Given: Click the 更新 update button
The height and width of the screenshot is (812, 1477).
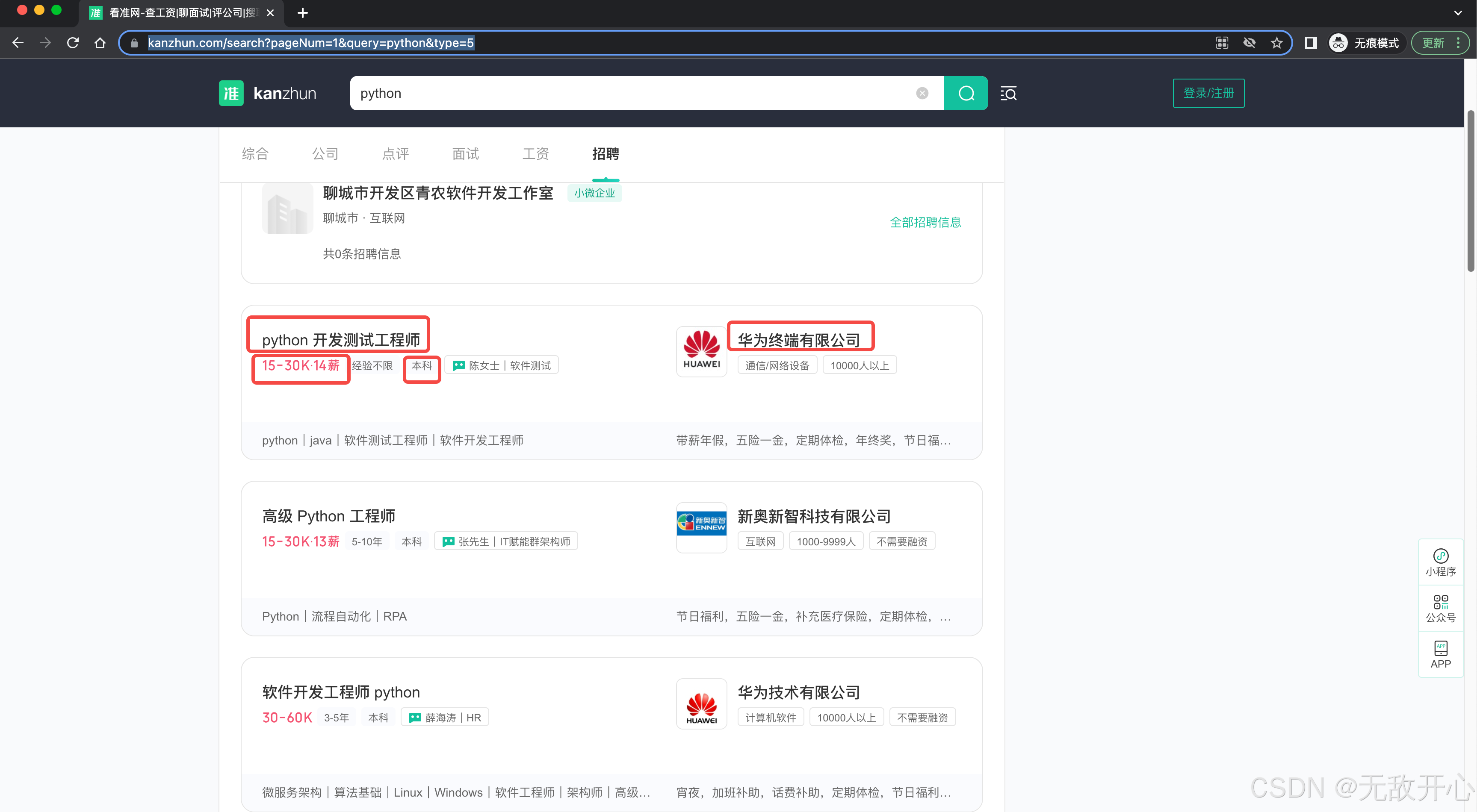Looking at the screenshot, I should click(x=1433, y=43).
